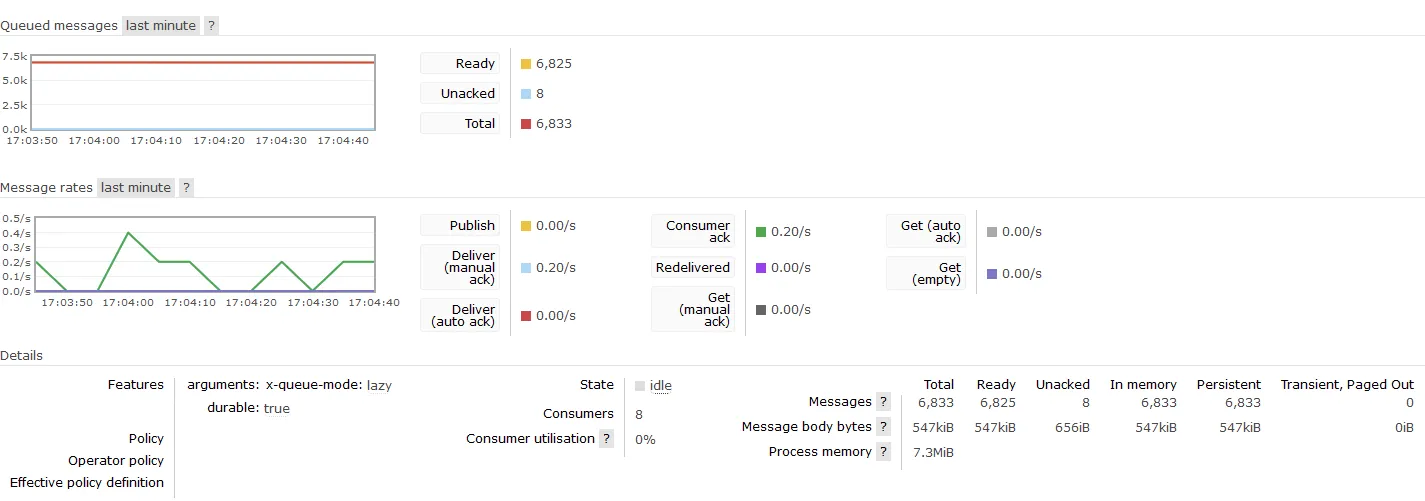
Task: Click the 'idle' state text
Action: (660, 386)
